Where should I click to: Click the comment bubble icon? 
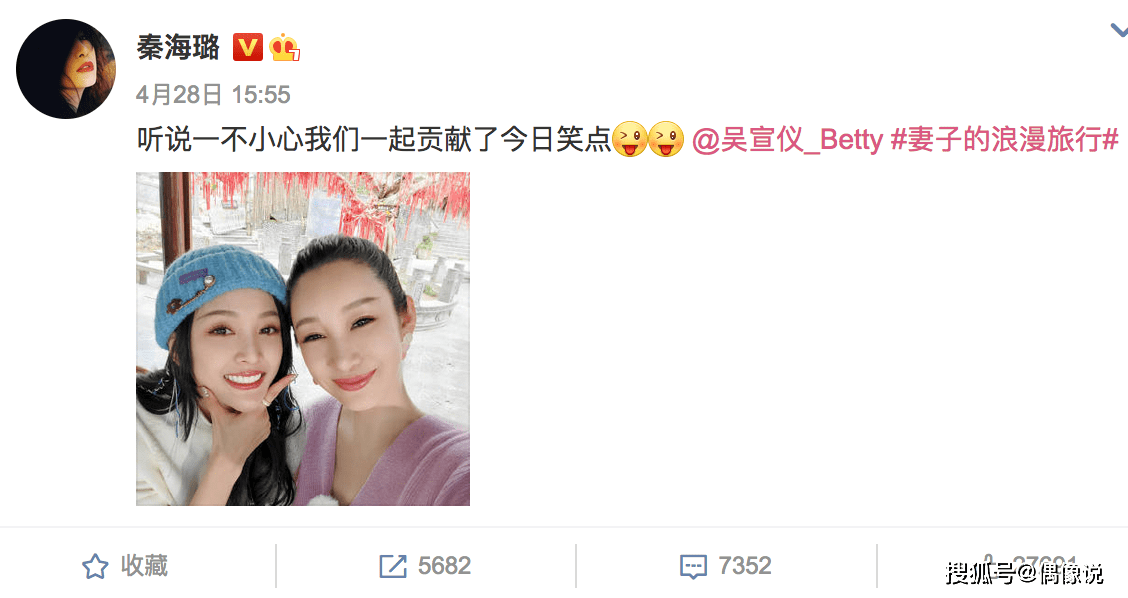coord(693,566)
